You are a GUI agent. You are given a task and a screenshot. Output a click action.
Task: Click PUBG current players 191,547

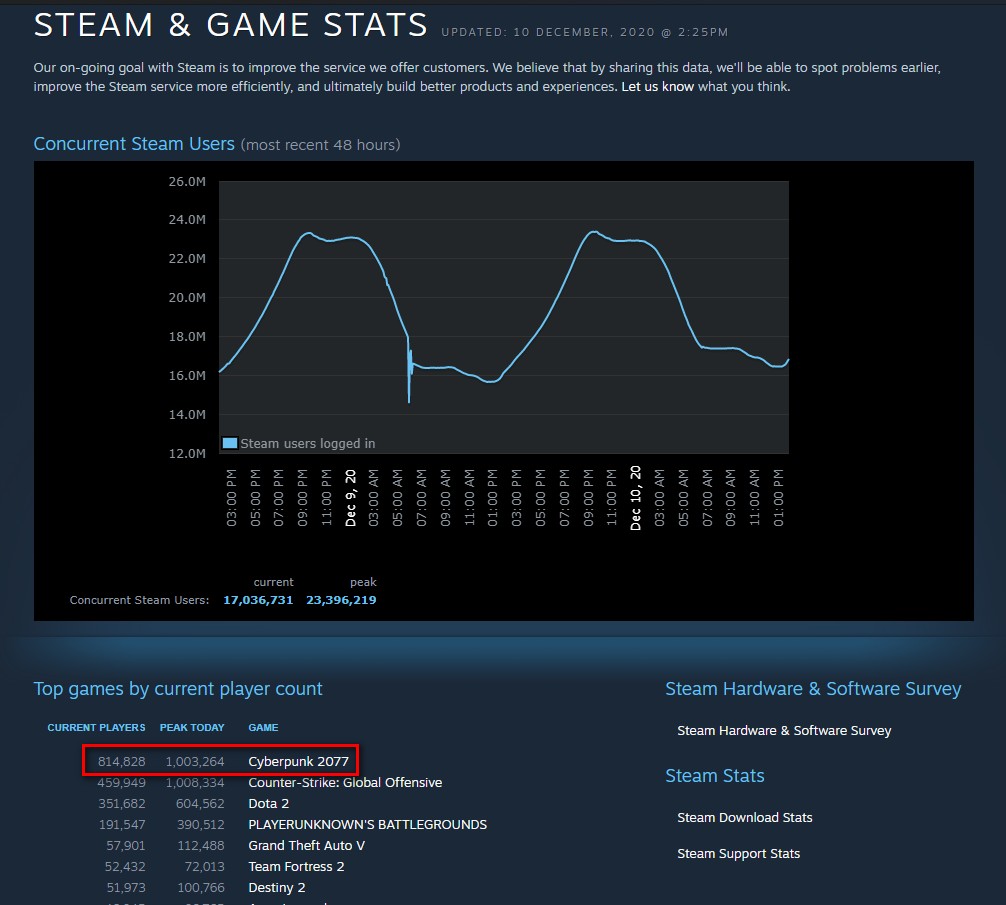122,825
